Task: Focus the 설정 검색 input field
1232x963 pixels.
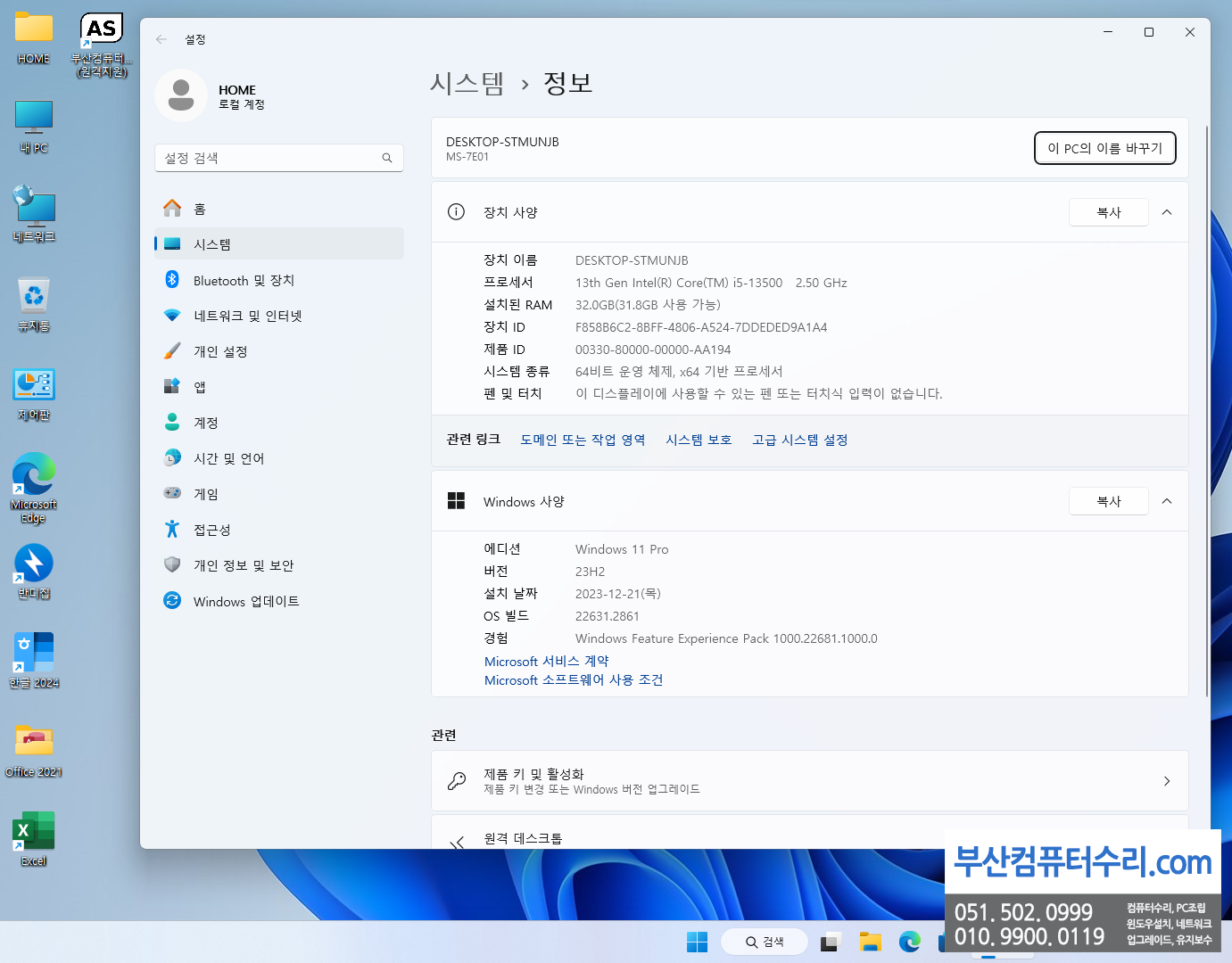Action: 278,158
